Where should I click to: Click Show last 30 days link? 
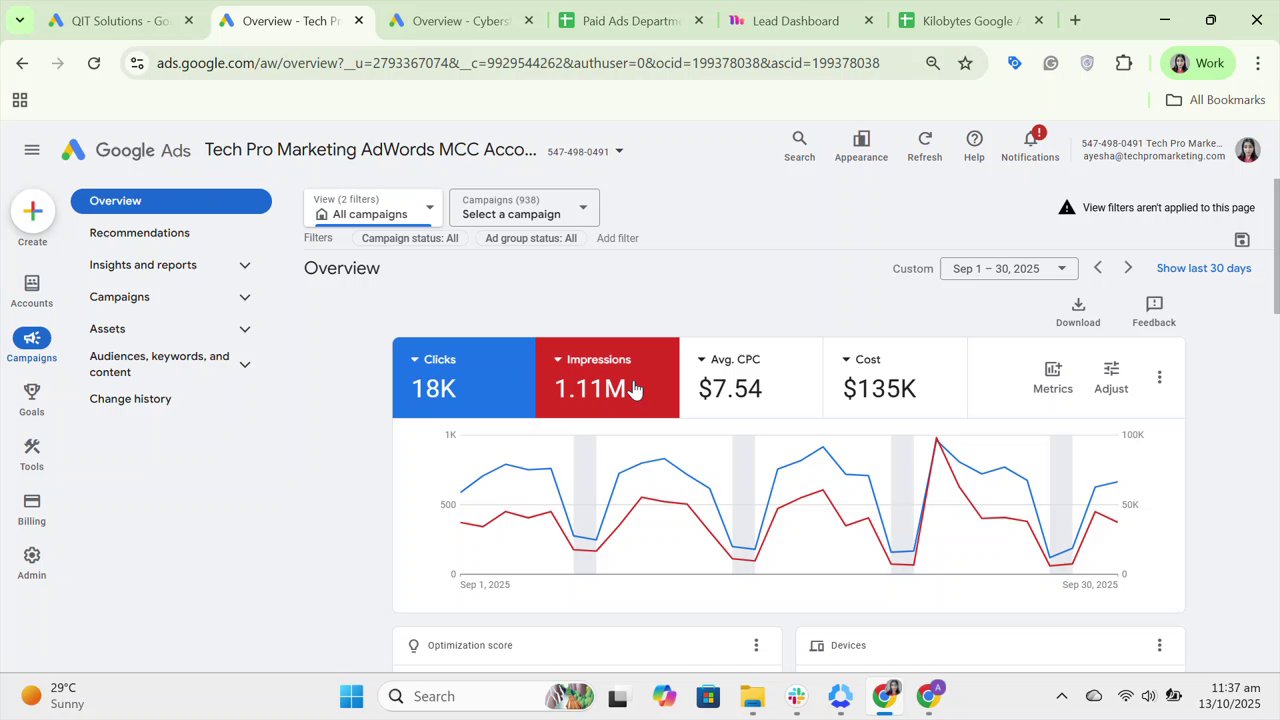click(1204, 268)
